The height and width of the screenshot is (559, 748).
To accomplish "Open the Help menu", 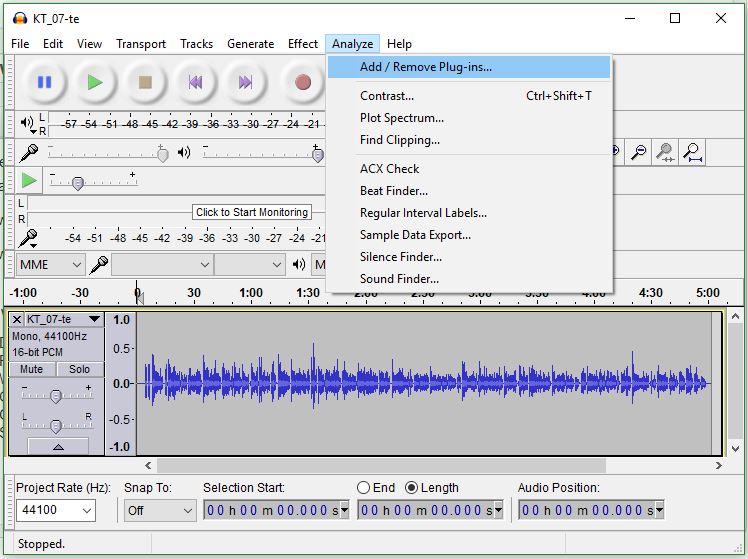I will (x=399, y=44).
